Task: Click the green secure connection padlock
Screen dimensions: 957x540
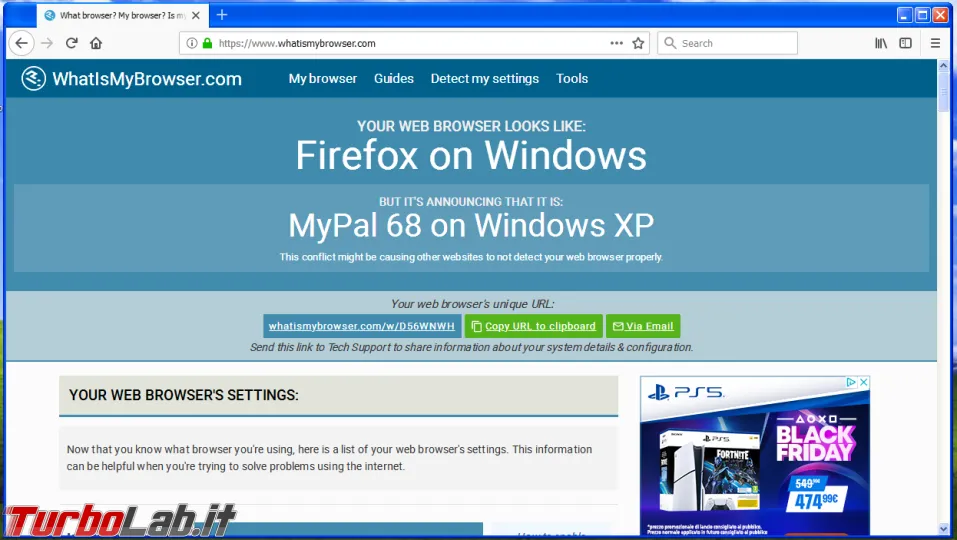Action: coord(207,43)
